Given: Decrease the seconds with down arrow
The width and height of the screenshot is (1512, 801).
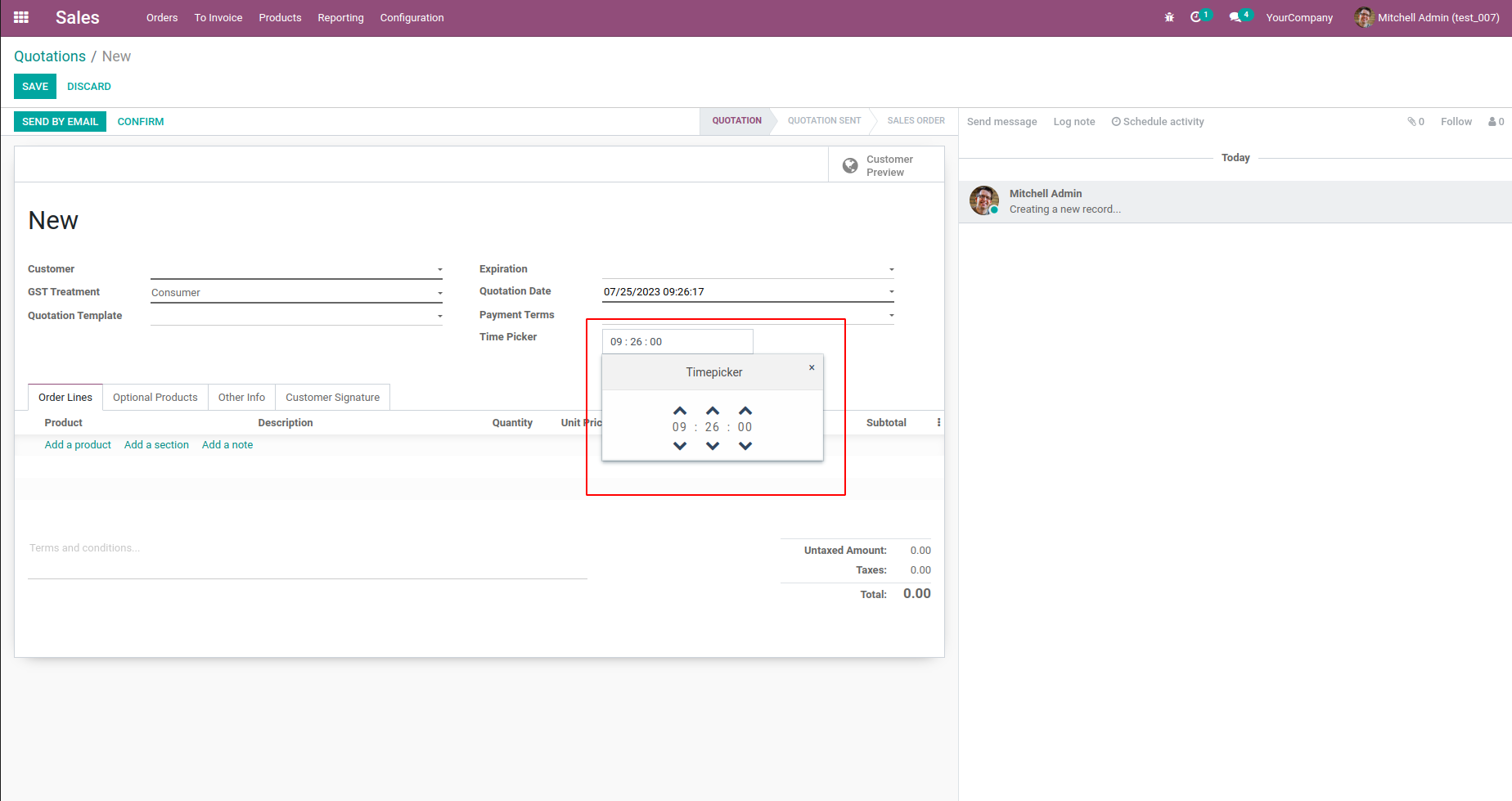Looking at the screenshot, I should pyautogui.click(x=745, y=446).
